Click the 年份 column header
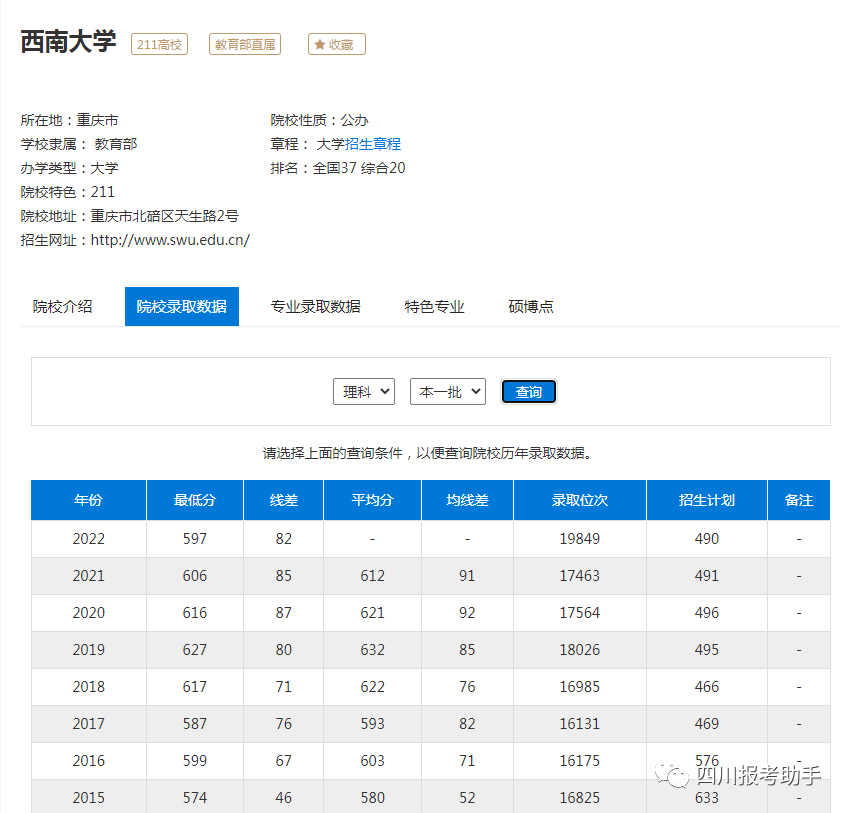 [x=88, y=500]
